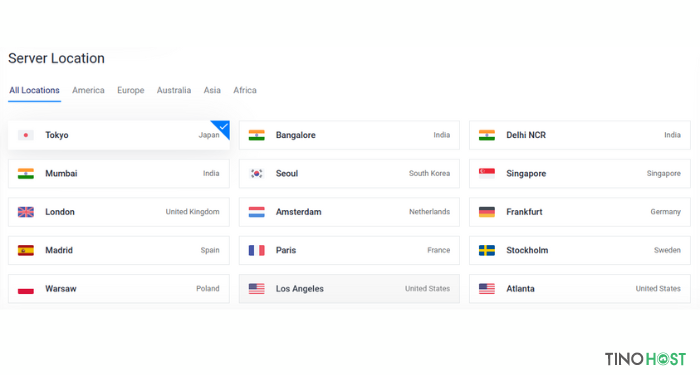Open the Europe locations tab
The image size is (700, 375).
[131, 90]
